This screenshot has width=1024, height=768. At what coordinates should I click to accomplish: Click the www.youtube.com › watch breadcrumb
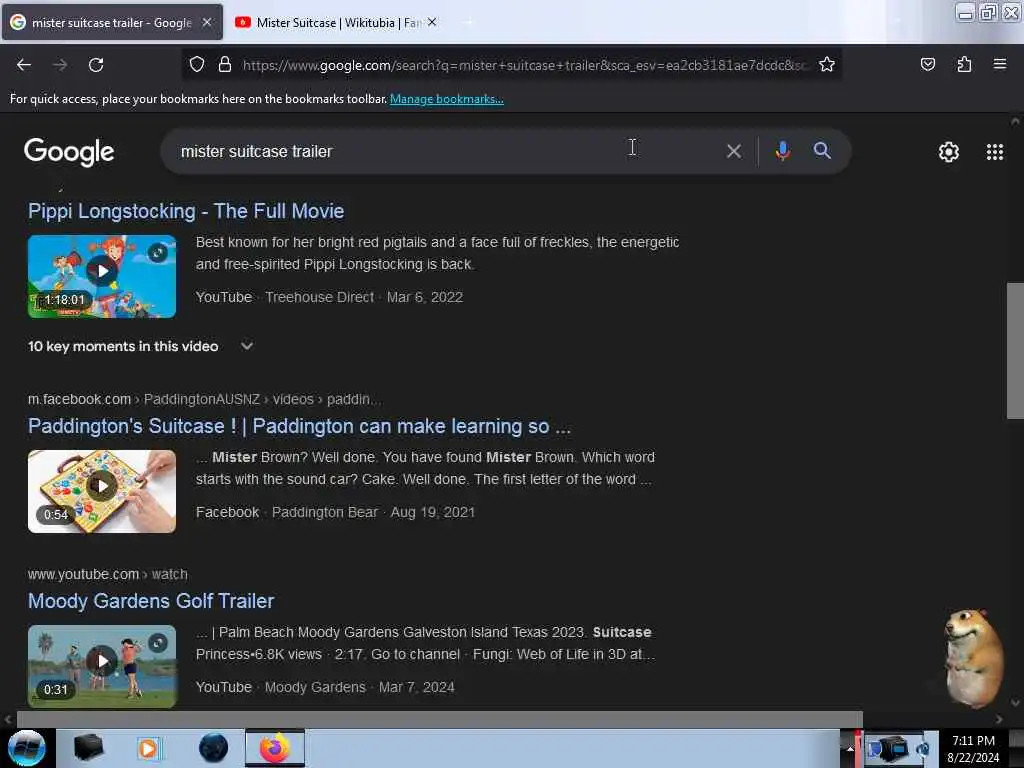[108, 574]
